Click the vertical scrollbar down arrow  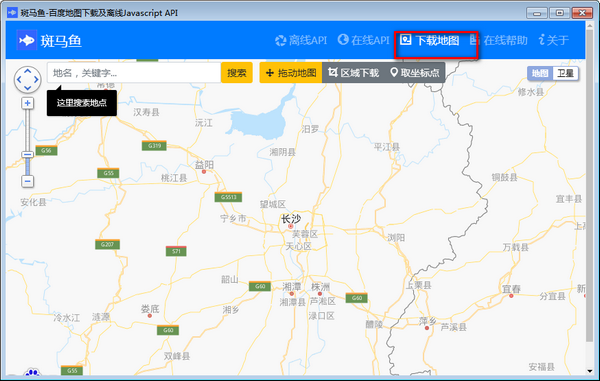(589, 371)
